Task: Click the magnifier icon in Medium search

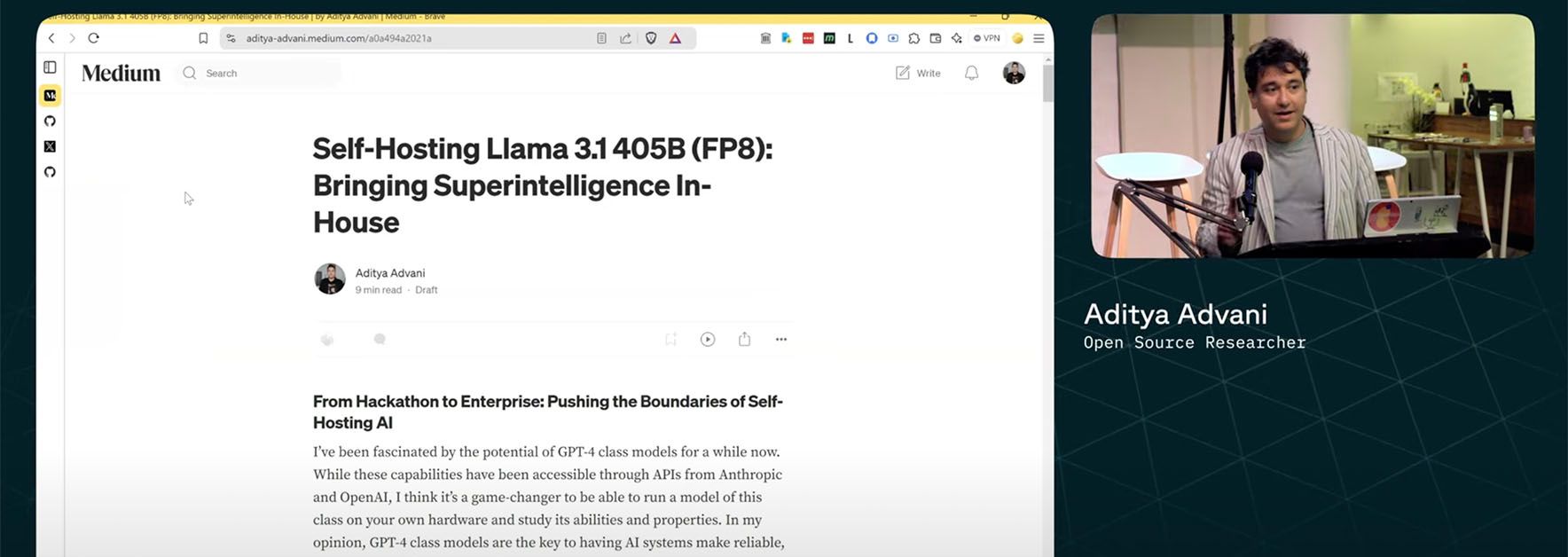Action: 189,74
